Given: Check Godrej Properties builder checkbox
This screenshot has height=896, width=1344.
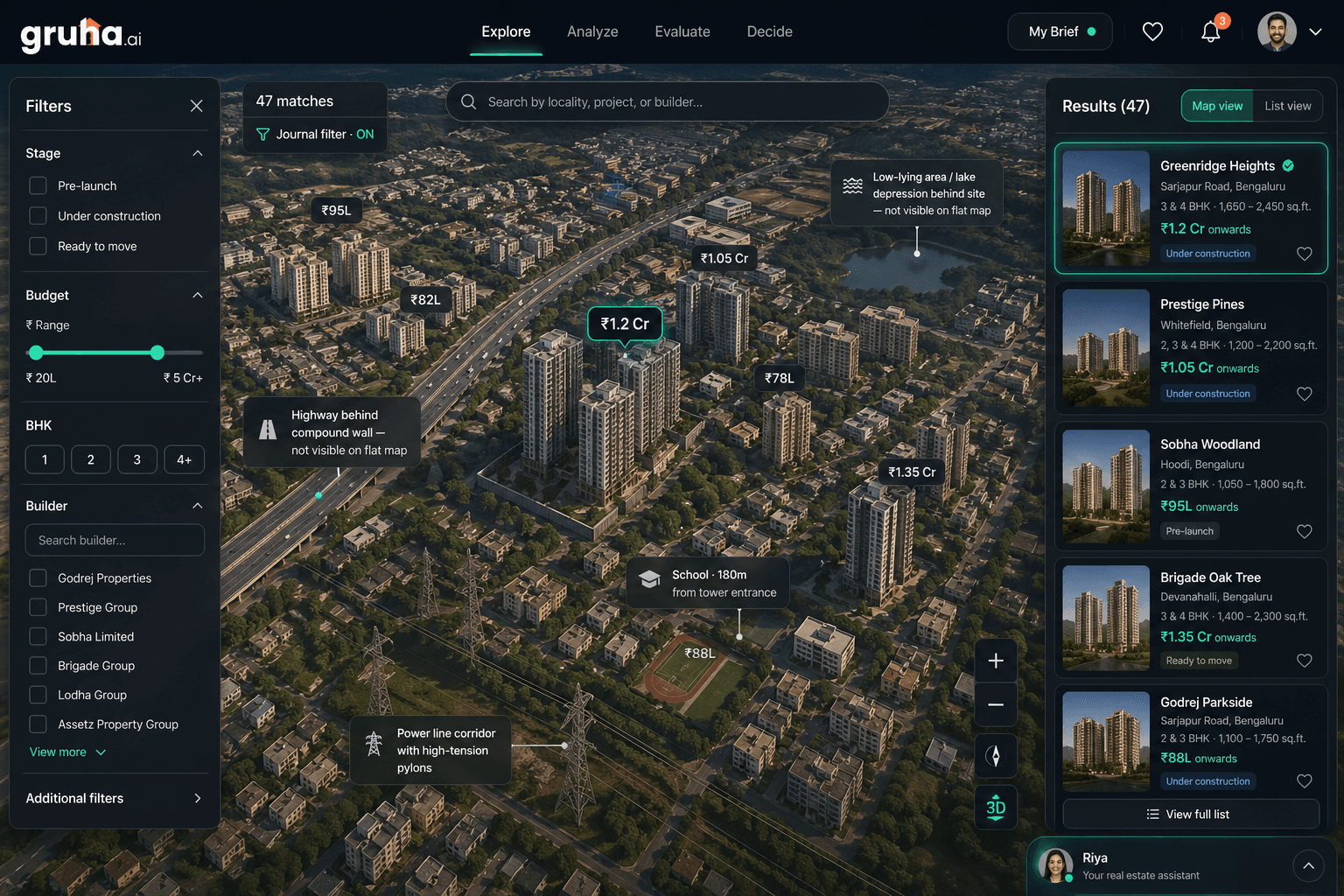Looking at the screenshot, I should tap(38, 577).
